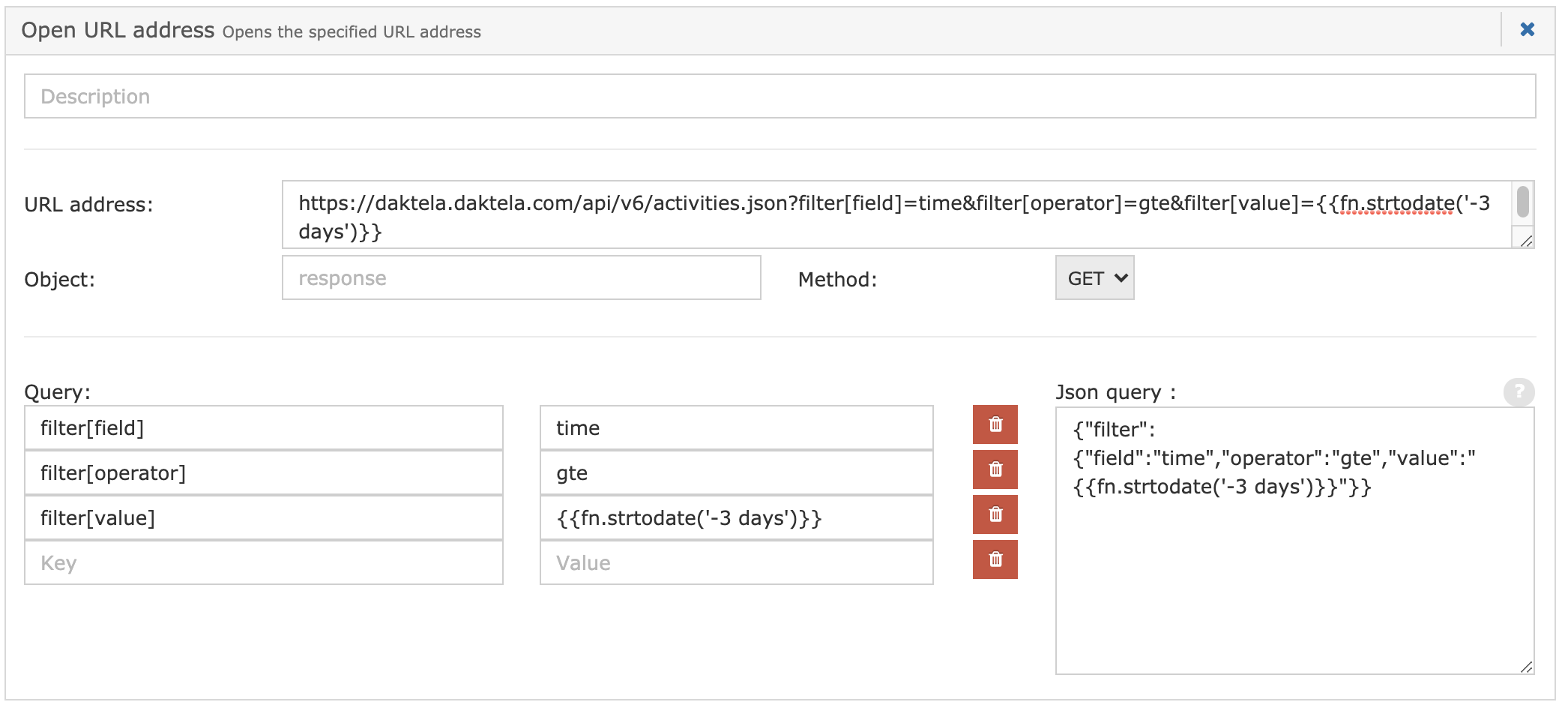The image size is (1568, 711).
Task: Click the filter[value] key input
Action: click(263, 518)
